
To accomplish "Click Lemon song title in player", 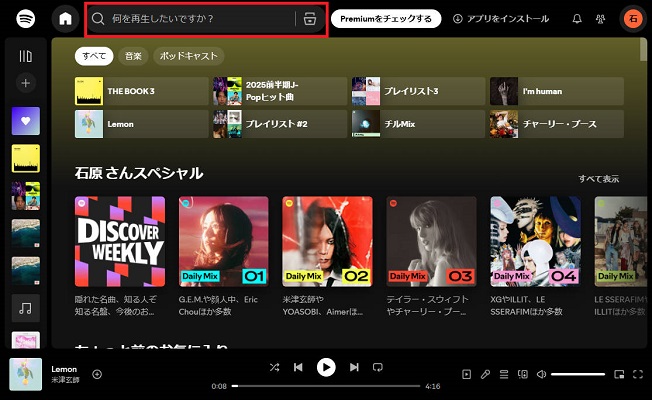I will 64,369.
